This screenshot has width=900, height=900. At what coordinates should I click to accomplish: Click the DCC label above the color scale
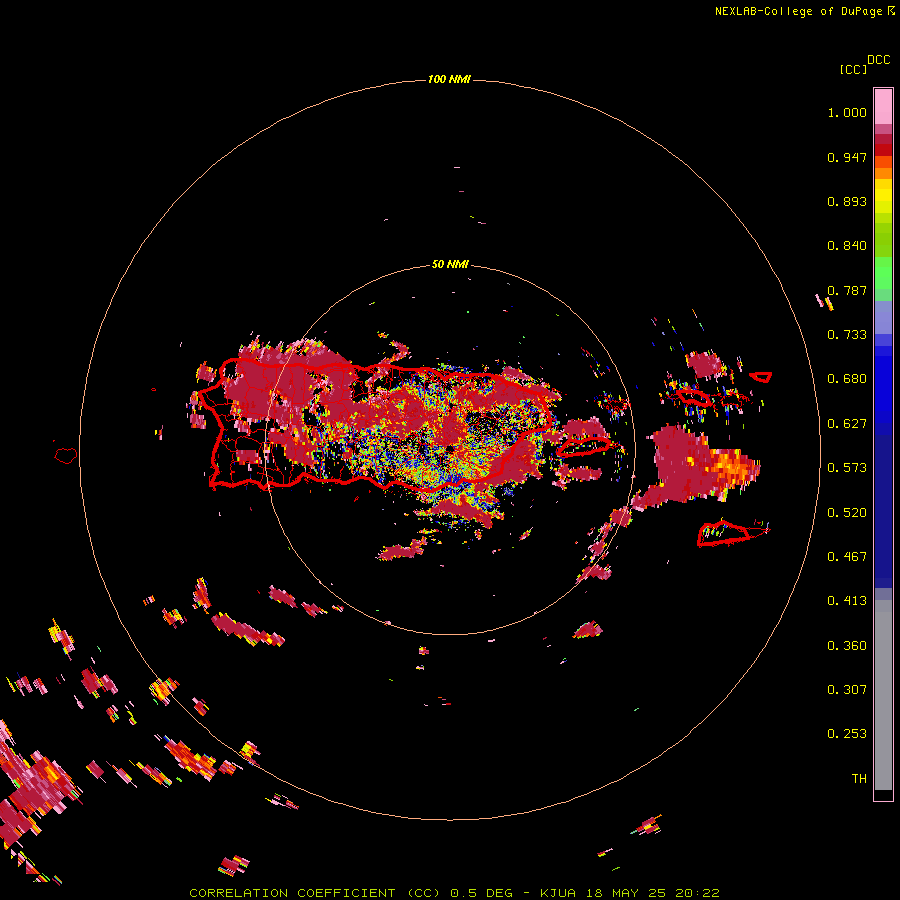click(878, 60)
